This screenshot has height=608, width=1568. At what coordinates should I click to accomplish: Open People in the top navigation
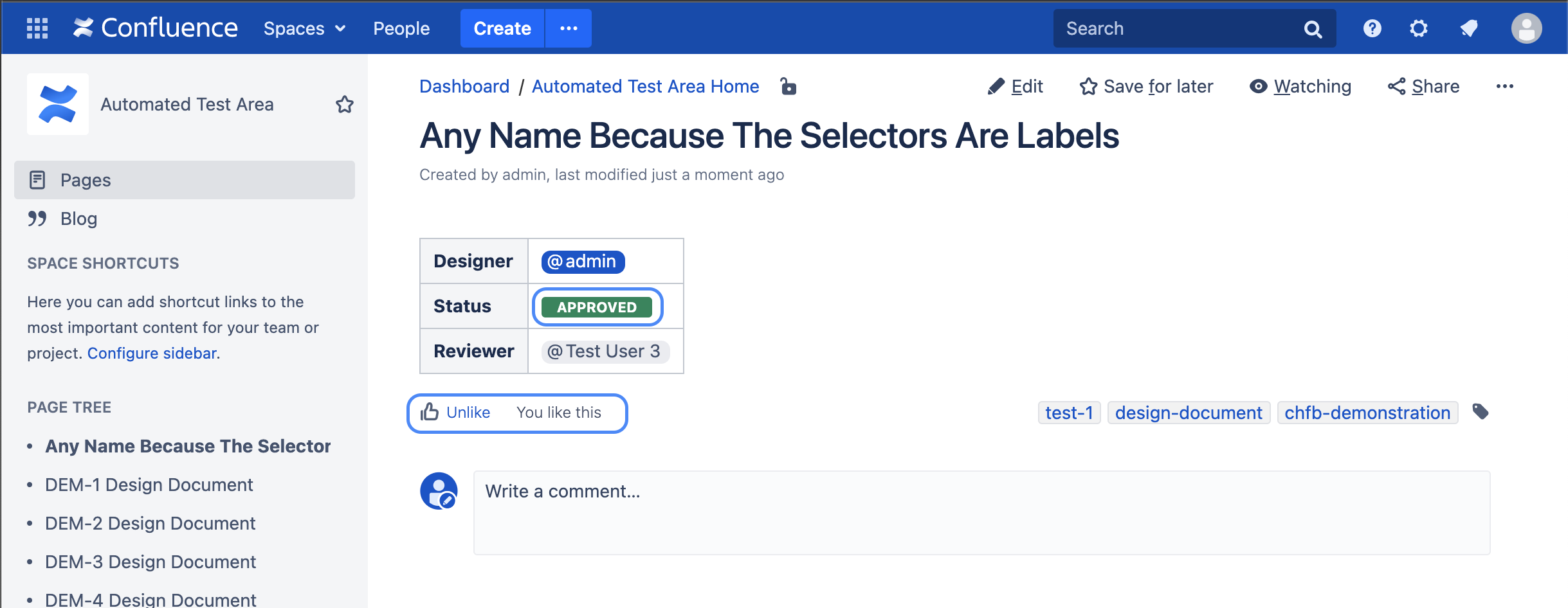click(x=401, y=28)
